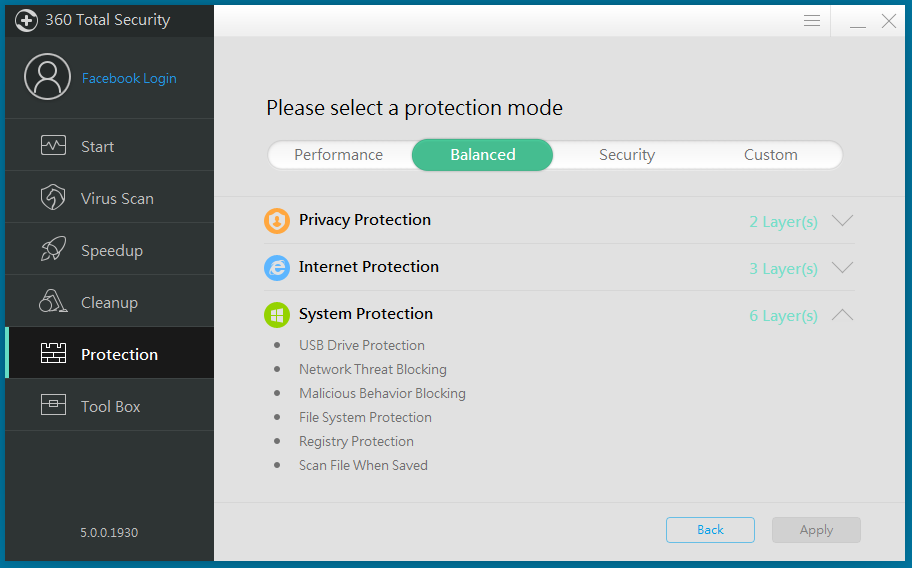Select the Performance protection mode

pyautogui.click(x=339, y=155)
